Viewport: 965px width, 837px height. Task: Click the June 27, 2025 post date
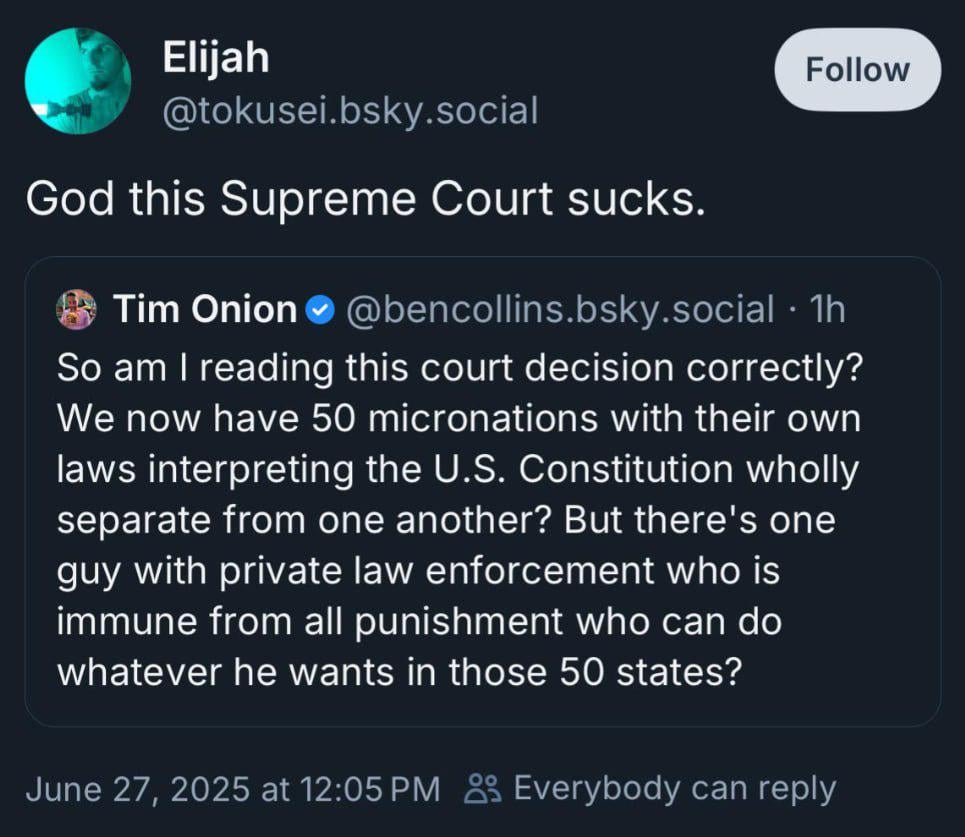click(139, 789)
